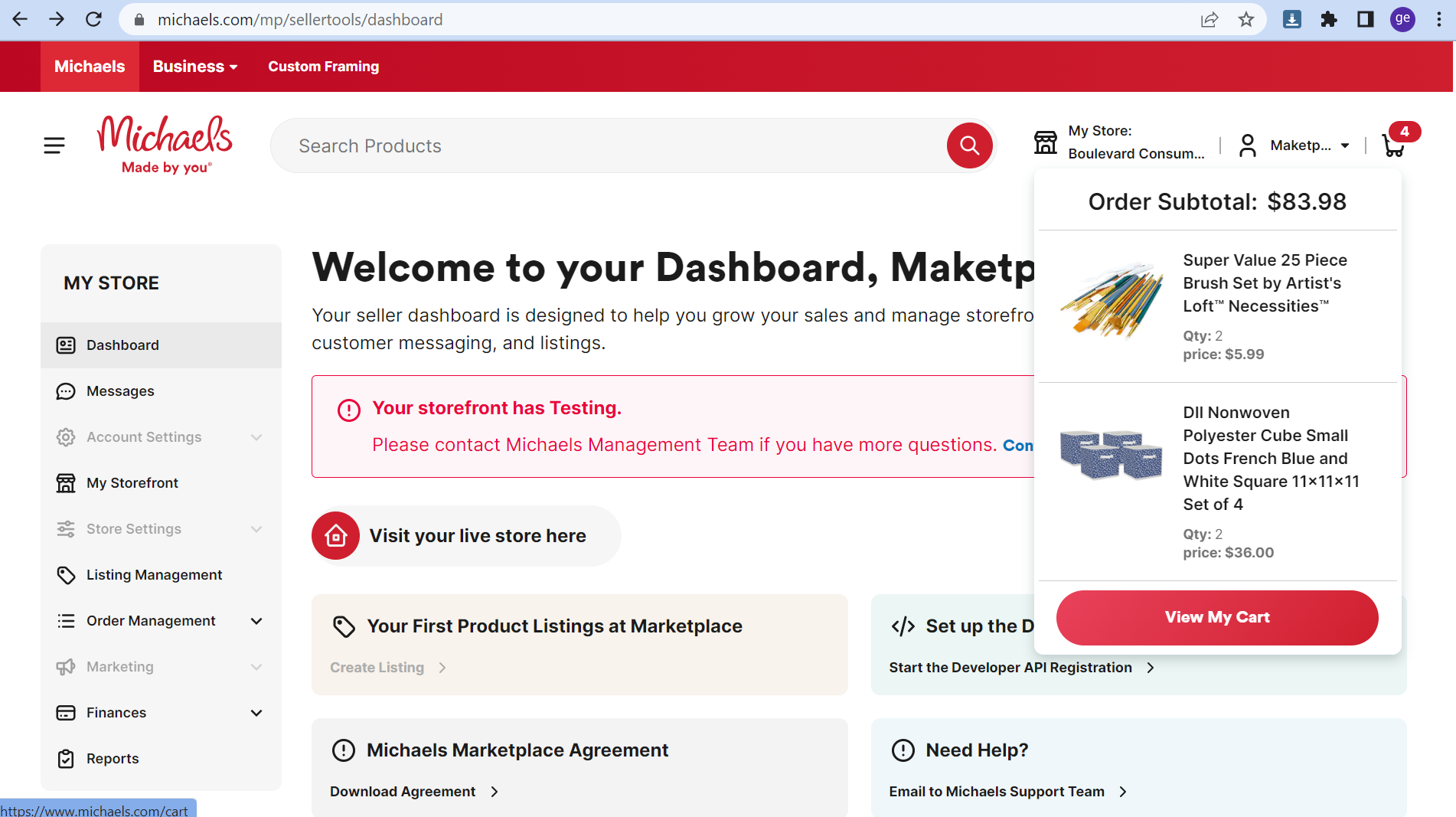
Task: Click the Marketing megaphone icon
Action: [x=66, y=667]
